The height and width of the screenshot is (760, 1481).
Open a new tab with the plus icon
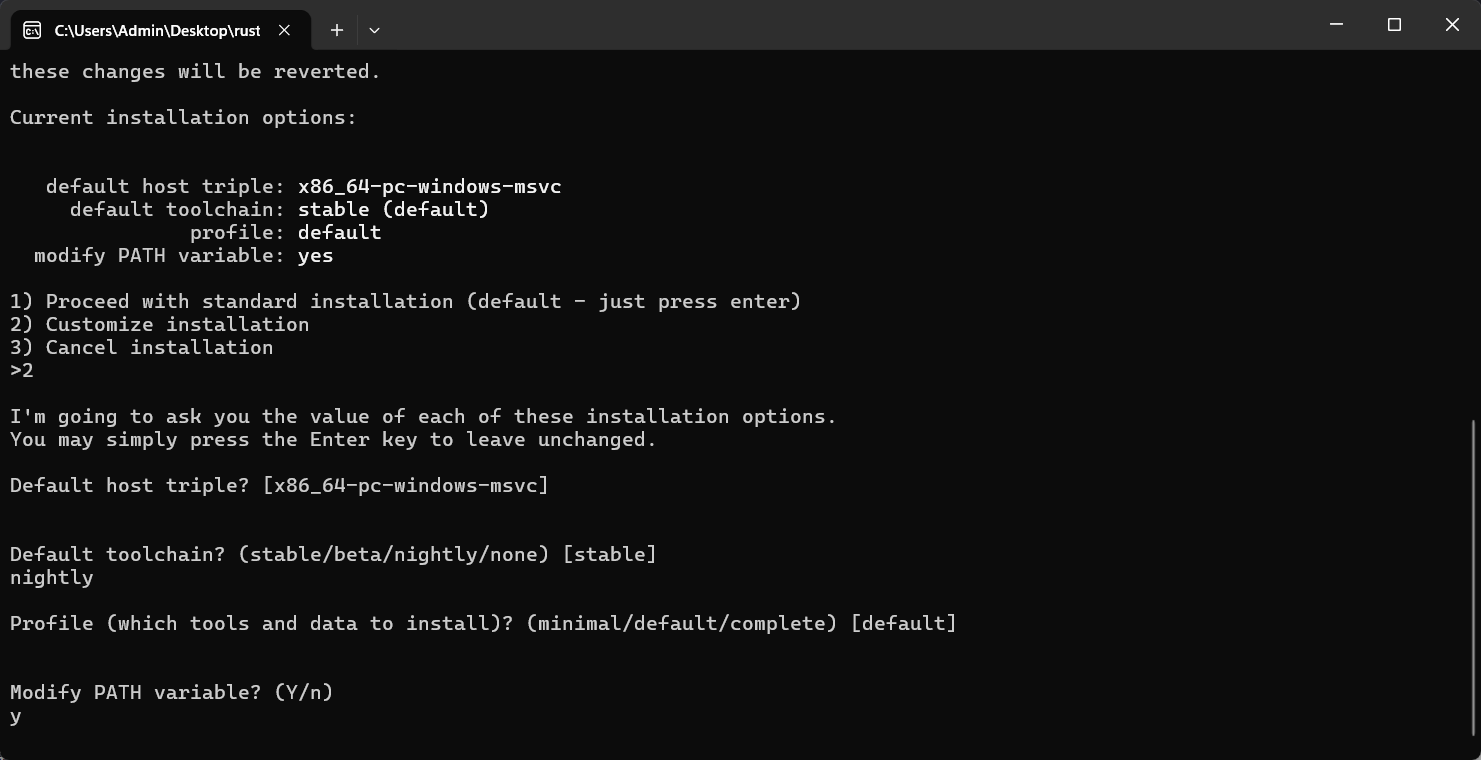337,30
